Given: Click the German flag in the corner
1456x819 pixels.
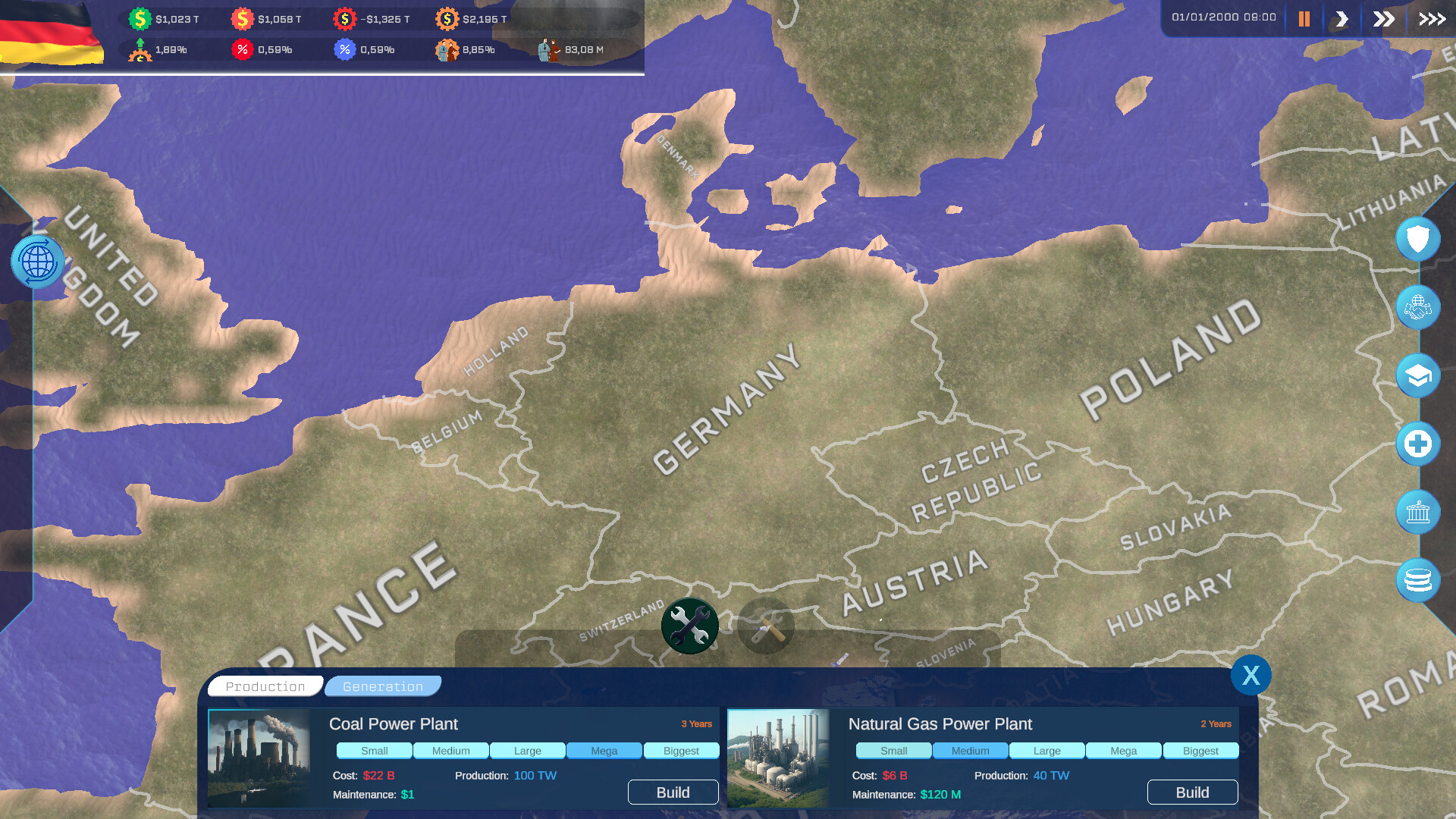Looking at the screenshot, I should point(50,34).
